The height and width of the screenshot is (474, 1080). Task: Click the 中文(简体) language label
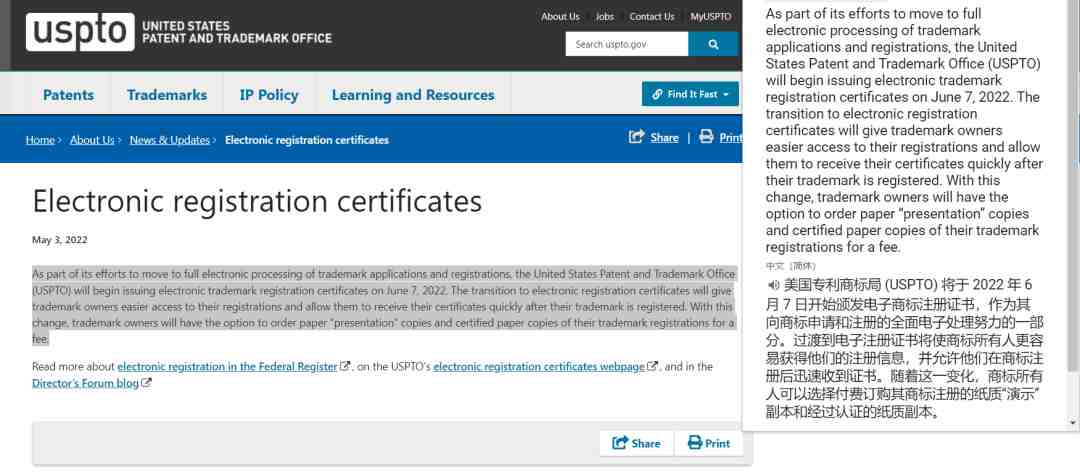(790, 266)
